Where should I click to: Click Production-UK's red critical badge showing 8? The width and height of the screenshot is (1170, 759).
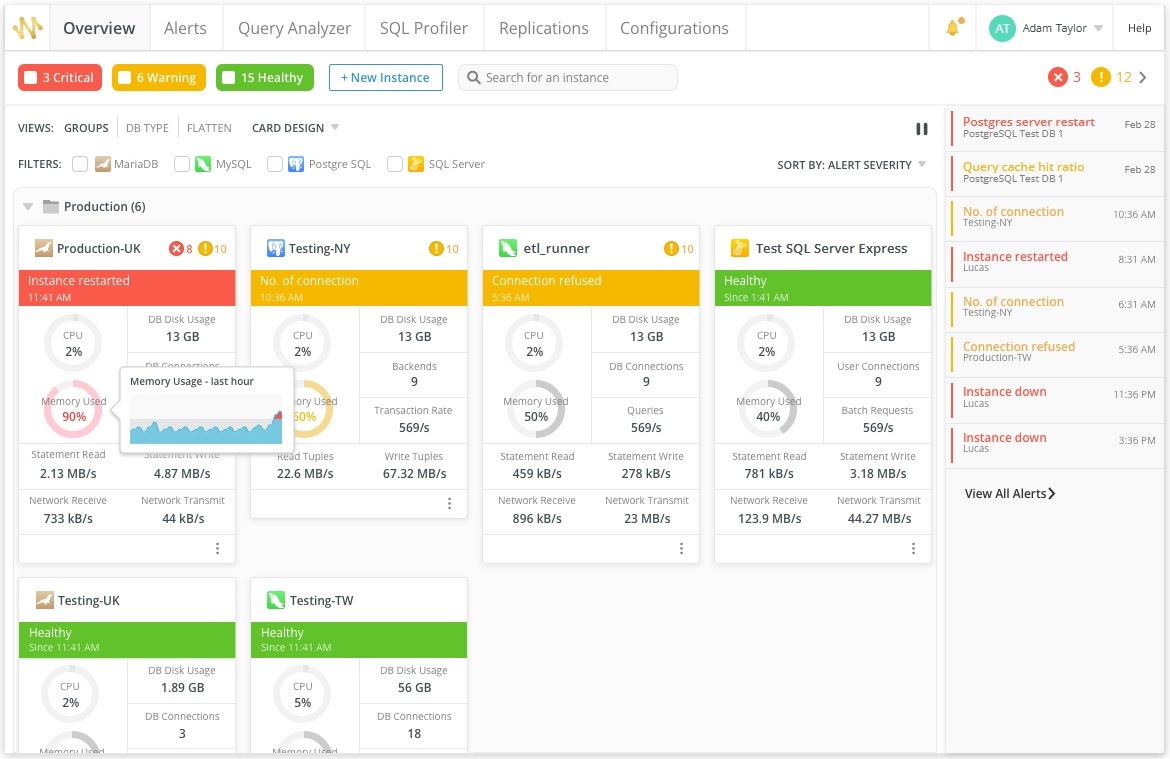[x=181, y=249]
